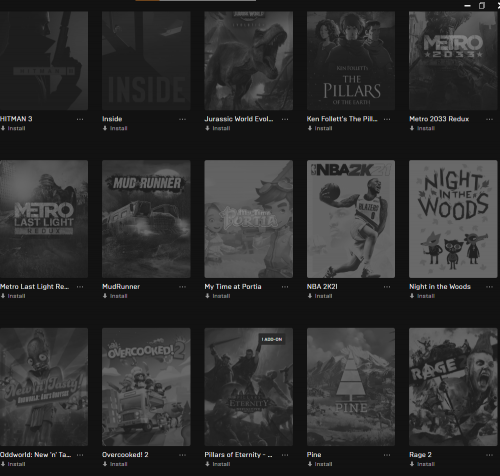The width and height of the screenshot is (500, 476).
Task: Select the Metro Last Light Redux cover
Action: click(x=44, y=219)
